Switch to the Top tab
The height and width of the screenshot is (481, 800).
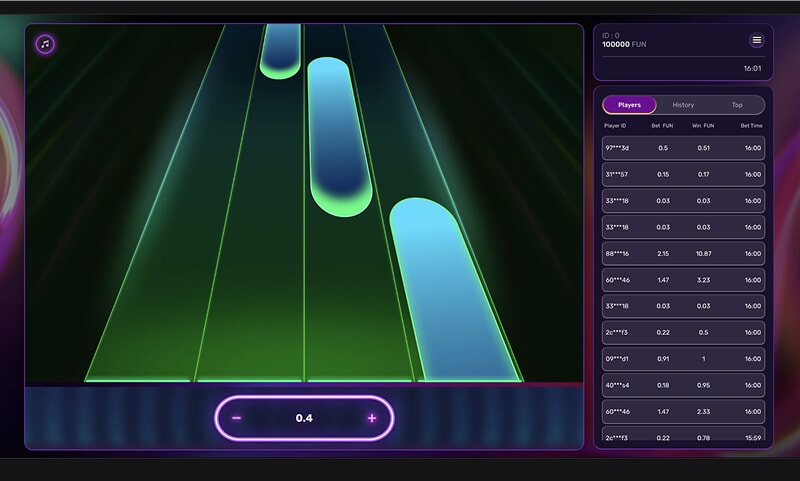737,105
